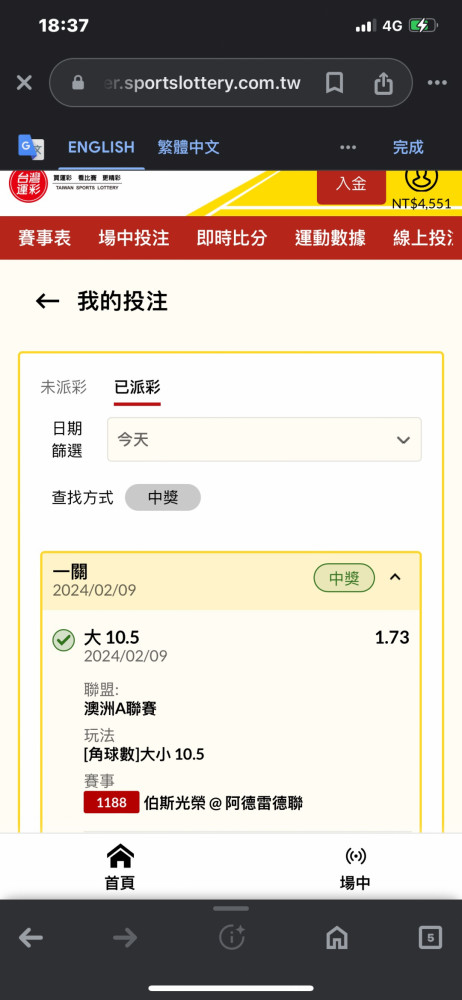
Task: Open the browser three-dot menu
Action: (x=437, y=83)
